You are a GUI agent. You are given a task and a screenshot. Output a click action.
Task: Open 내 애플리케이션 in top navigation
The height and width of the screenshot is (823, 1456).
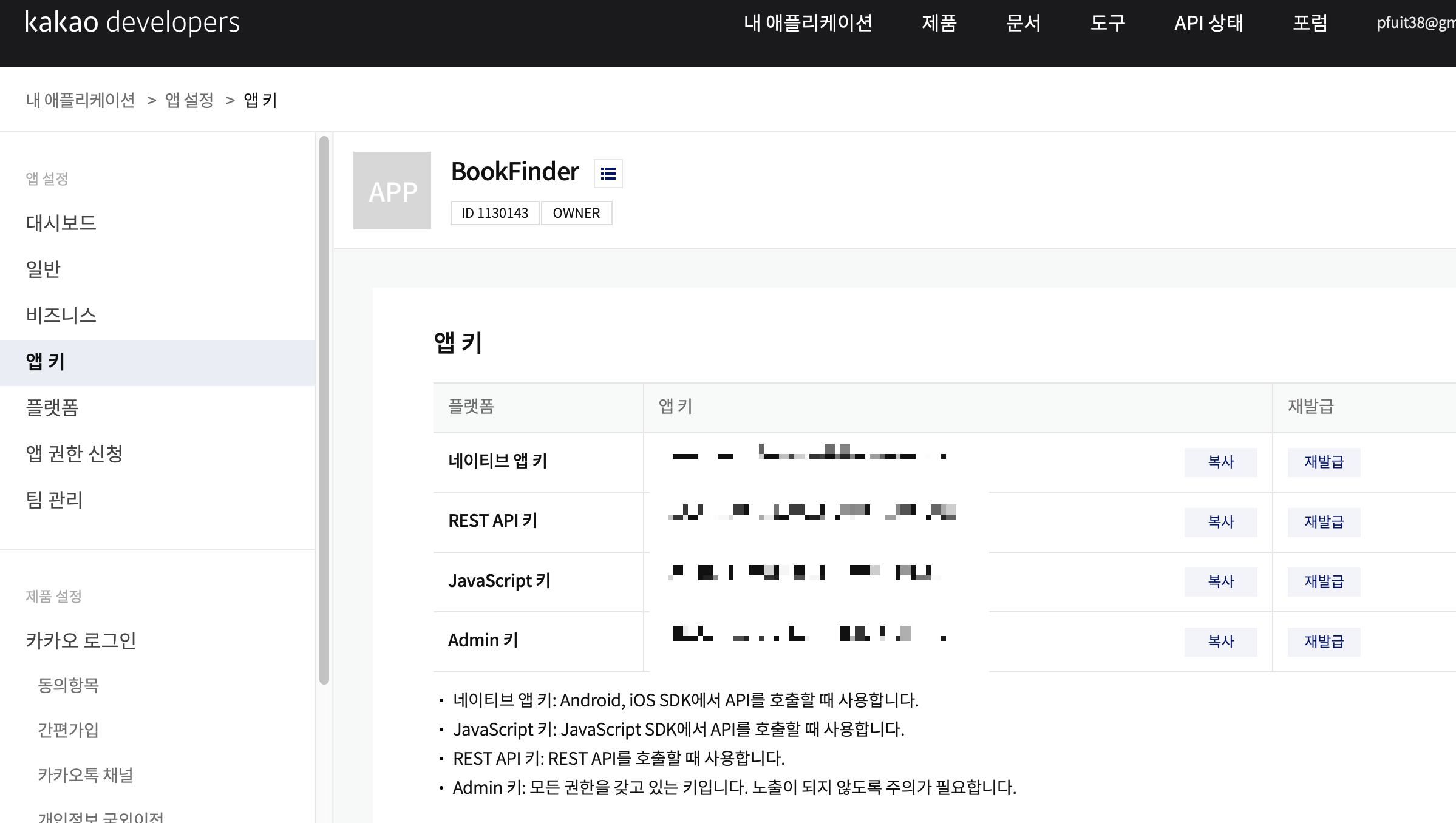[x=808, y=23]
